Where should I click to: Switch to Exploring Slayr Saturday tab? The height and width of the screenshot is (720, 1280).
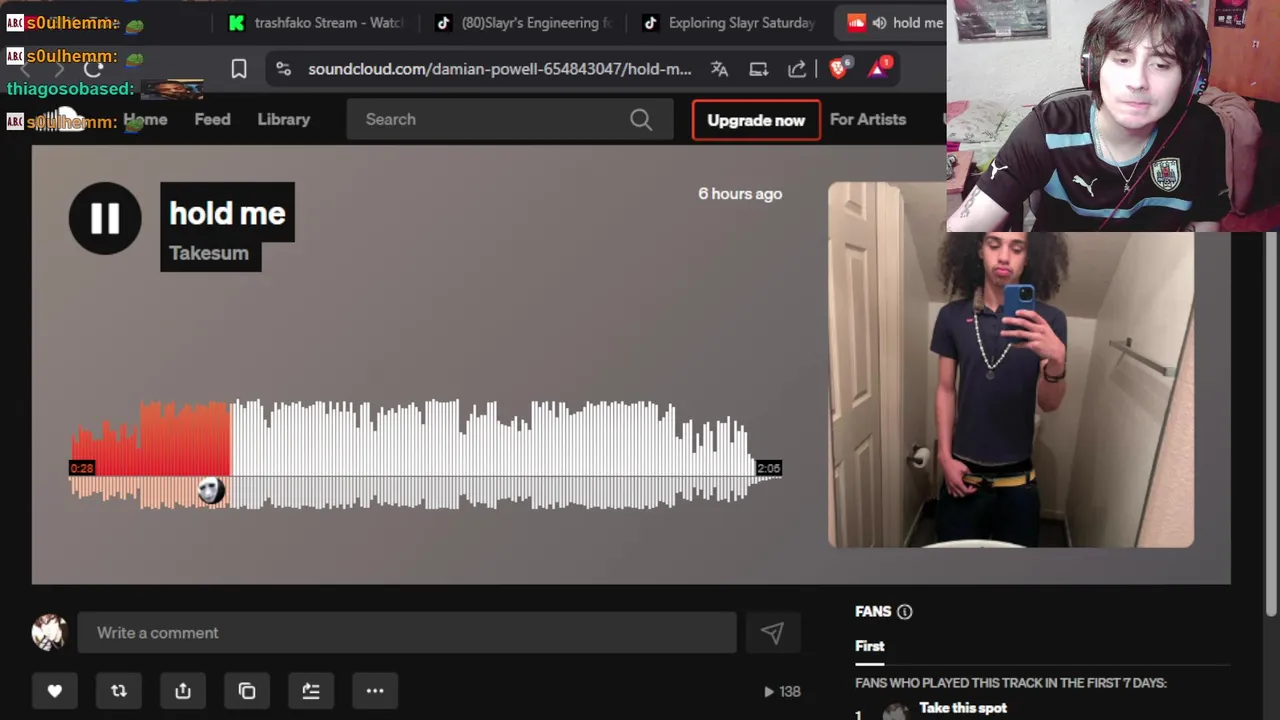730,23
